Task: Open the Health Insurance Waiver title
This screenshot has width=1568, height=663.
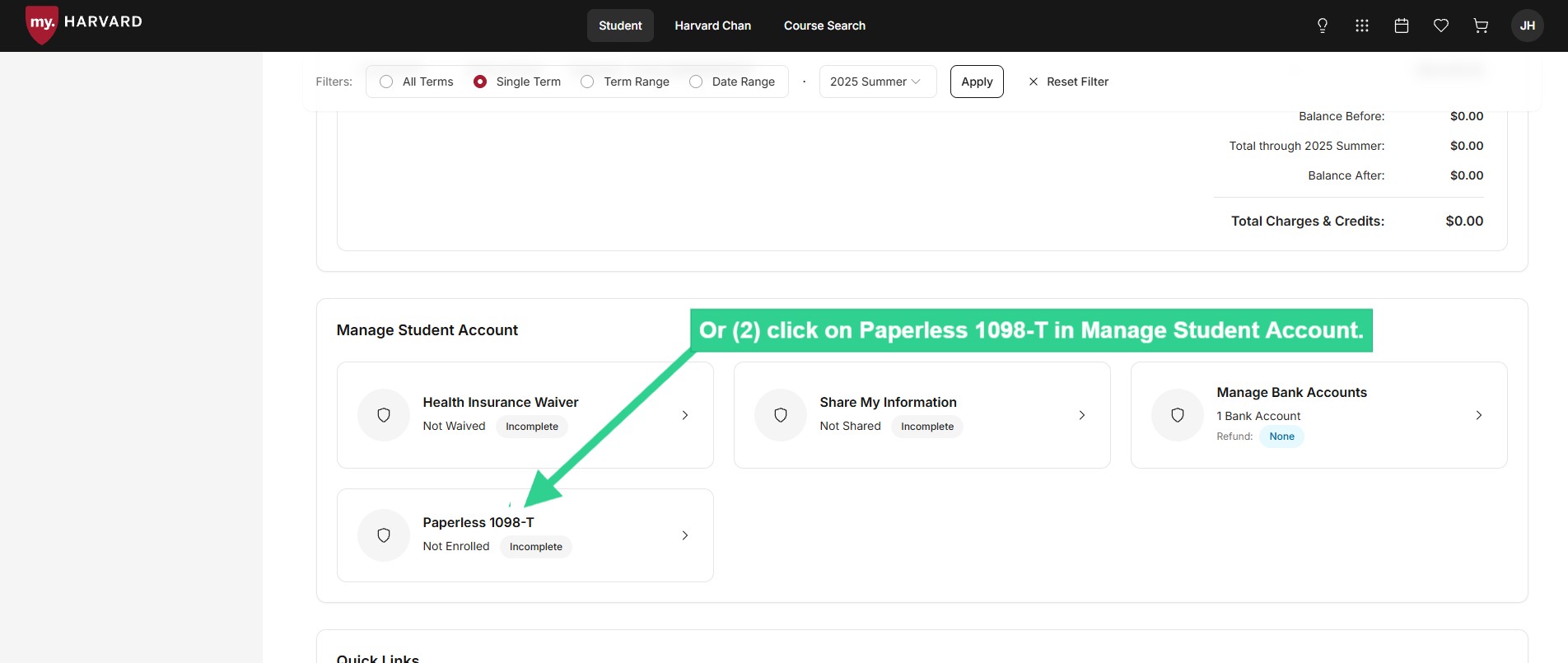Action: pos(501,402)
